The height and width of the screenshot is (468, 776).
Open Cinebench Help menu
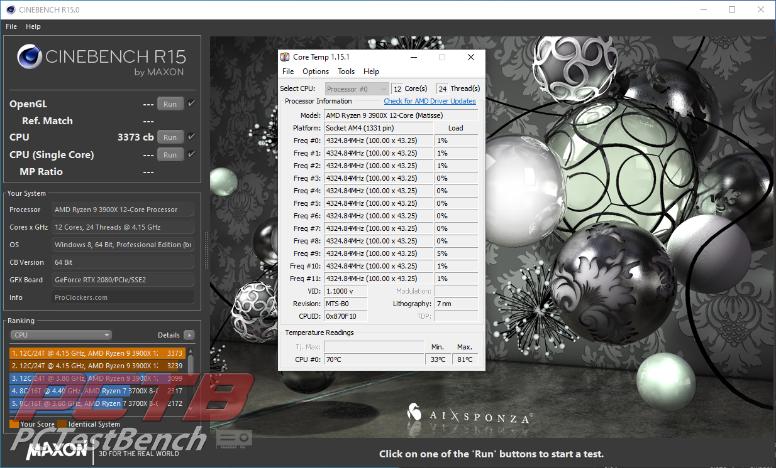(33, 27)
